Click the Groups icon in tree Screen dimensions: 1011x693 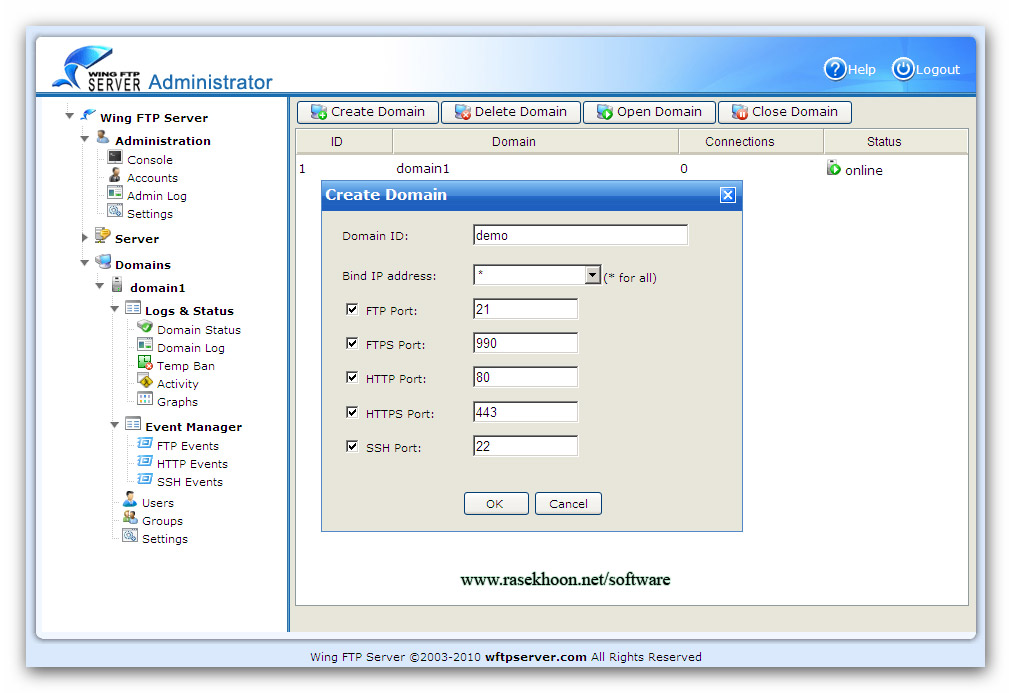(130, 519)
